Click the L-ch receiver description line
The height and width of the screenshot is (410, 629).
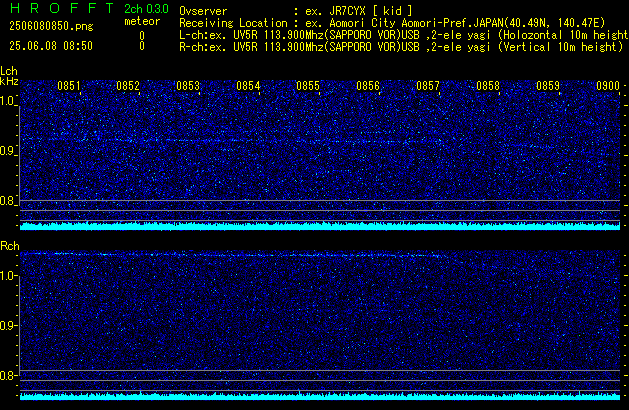(404, 35)
